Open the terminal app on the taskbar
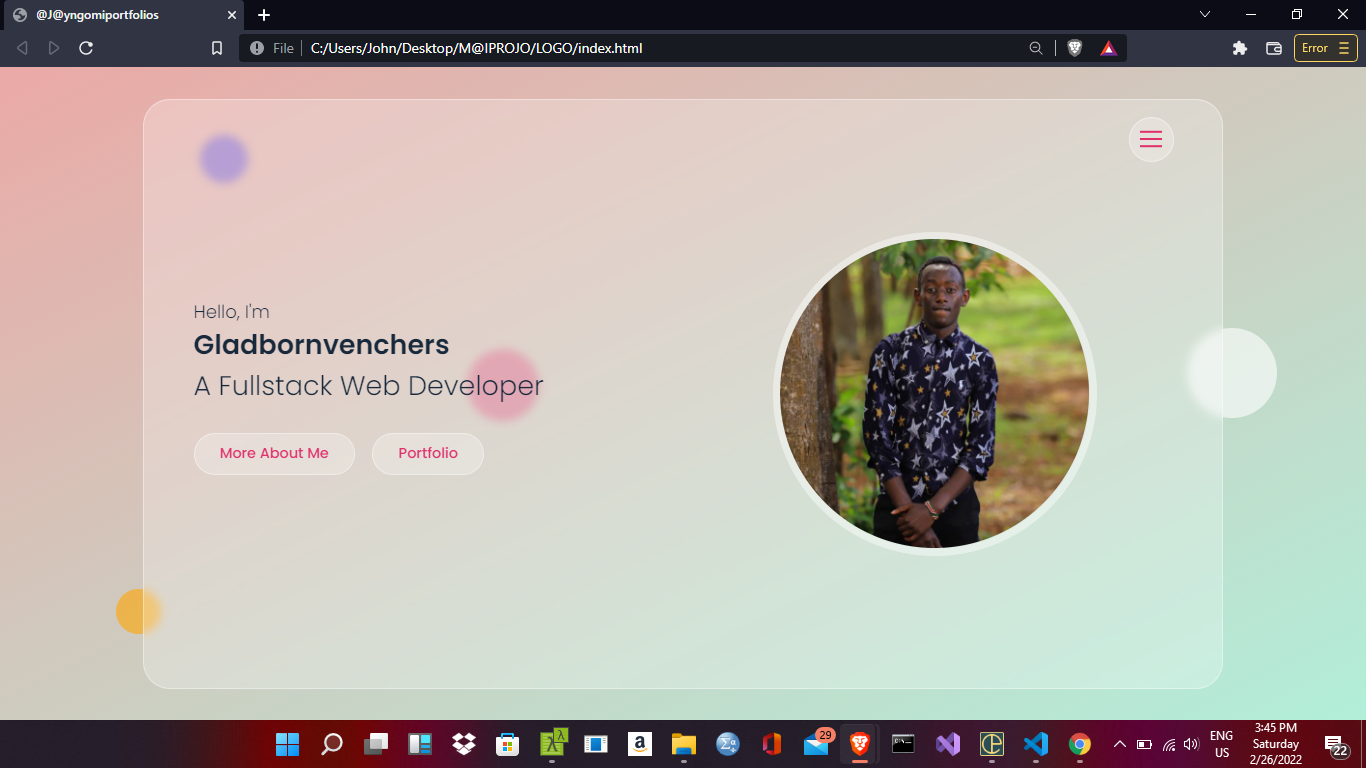 (903, 744)
